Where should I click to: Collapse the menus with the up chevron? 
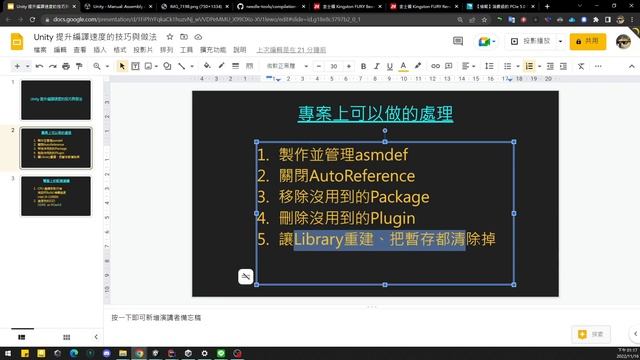[x=631, y=66]
